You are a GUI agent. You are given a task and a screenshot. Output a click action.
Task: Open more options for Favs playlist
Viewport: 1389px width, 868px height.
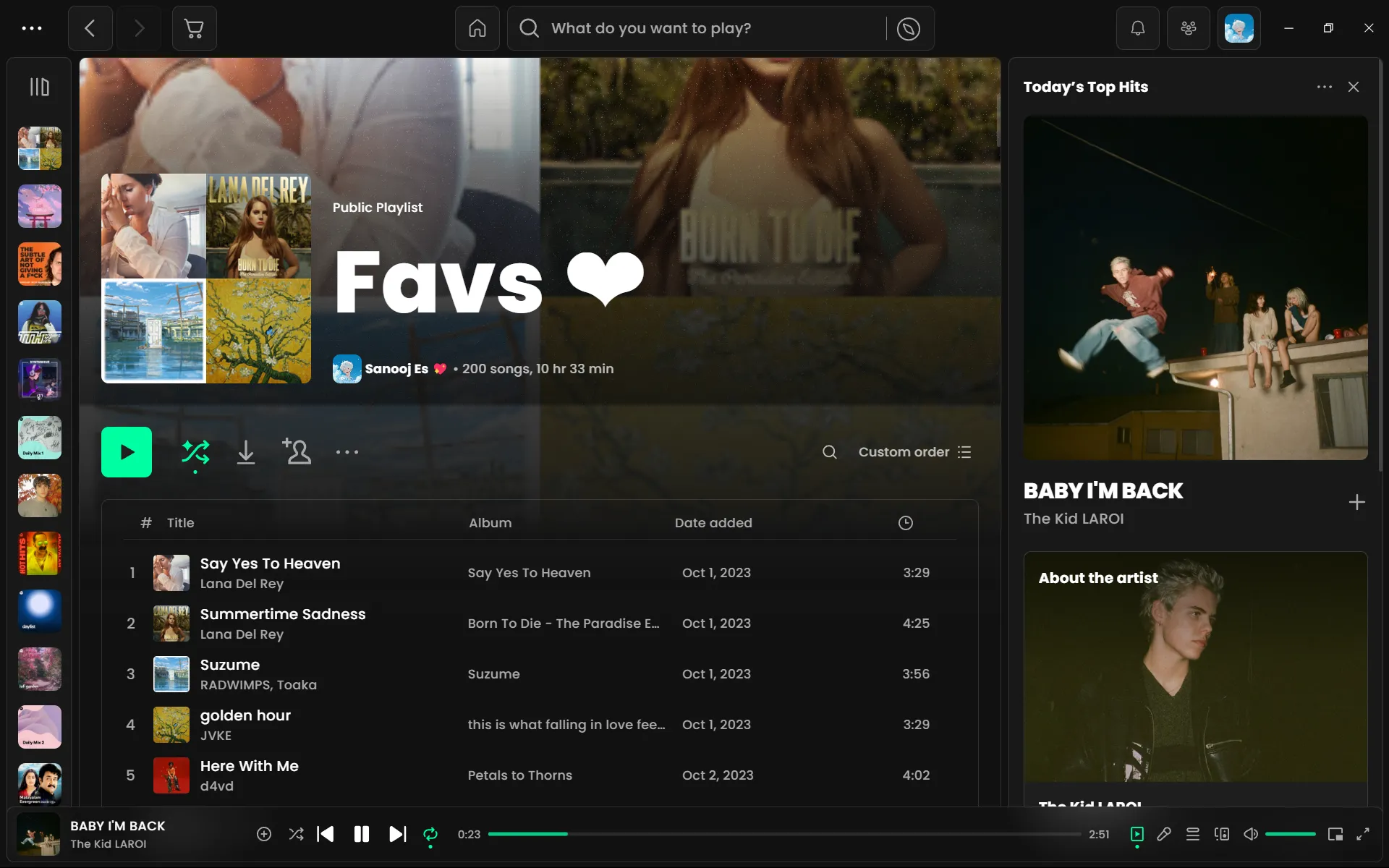(347, 452)
